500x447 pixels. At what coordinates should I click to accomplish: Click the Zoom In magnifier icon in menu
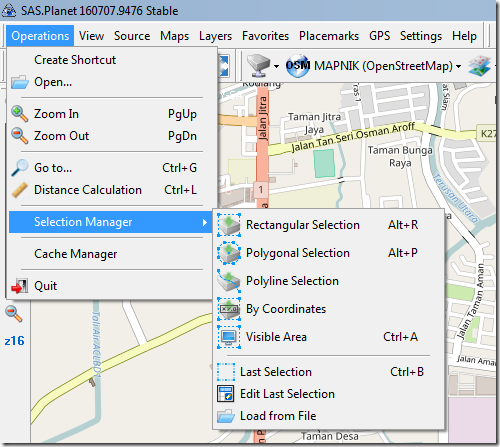(x=20, y=114)
